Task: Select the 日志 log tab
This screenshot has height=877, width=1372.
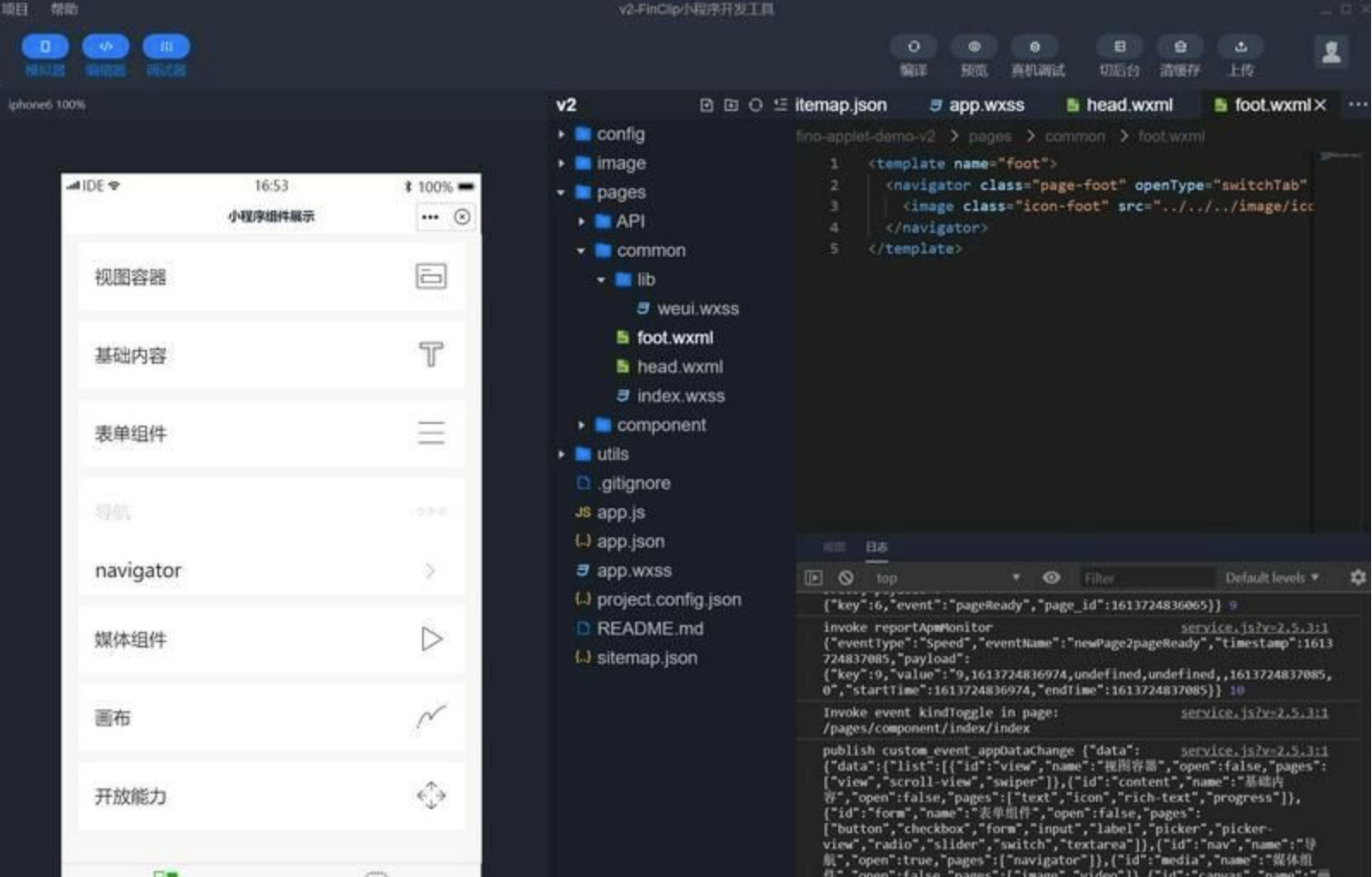Action: tap(876, 547)
